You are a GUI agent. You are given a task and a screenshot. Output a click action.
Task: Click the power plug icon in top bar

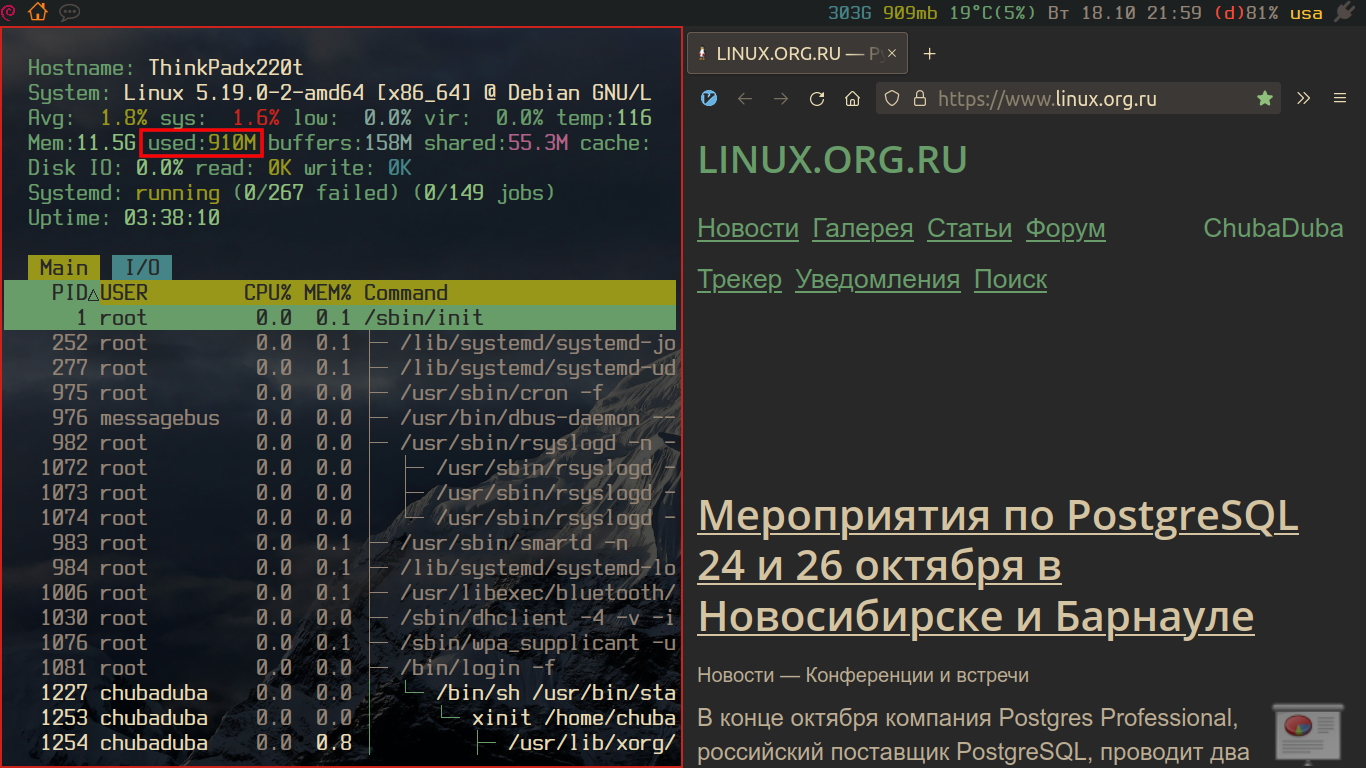(1343, 13)
